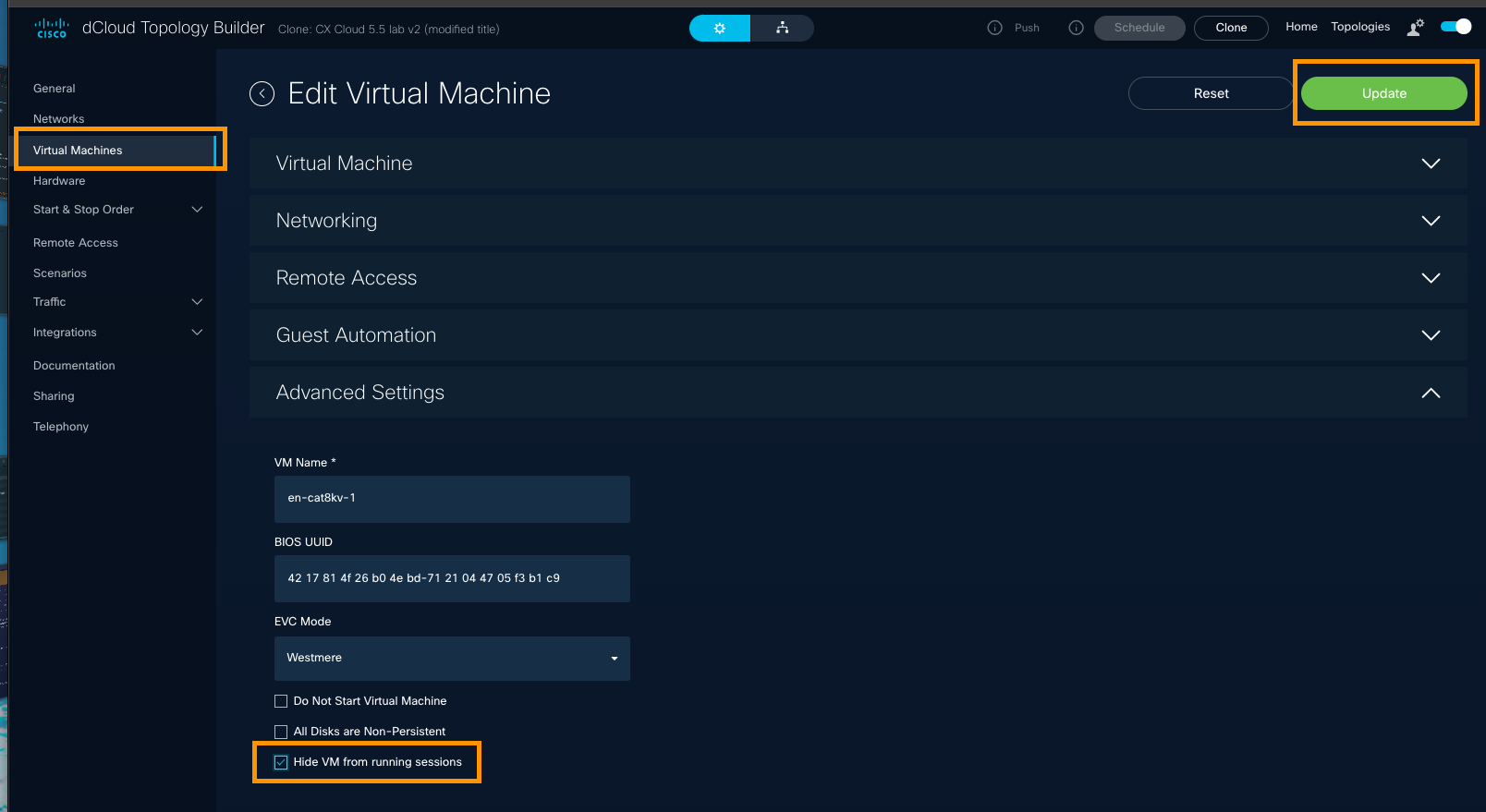1486x812 pixels.
Task: Go to Home link
Action: click(1301, 27)
